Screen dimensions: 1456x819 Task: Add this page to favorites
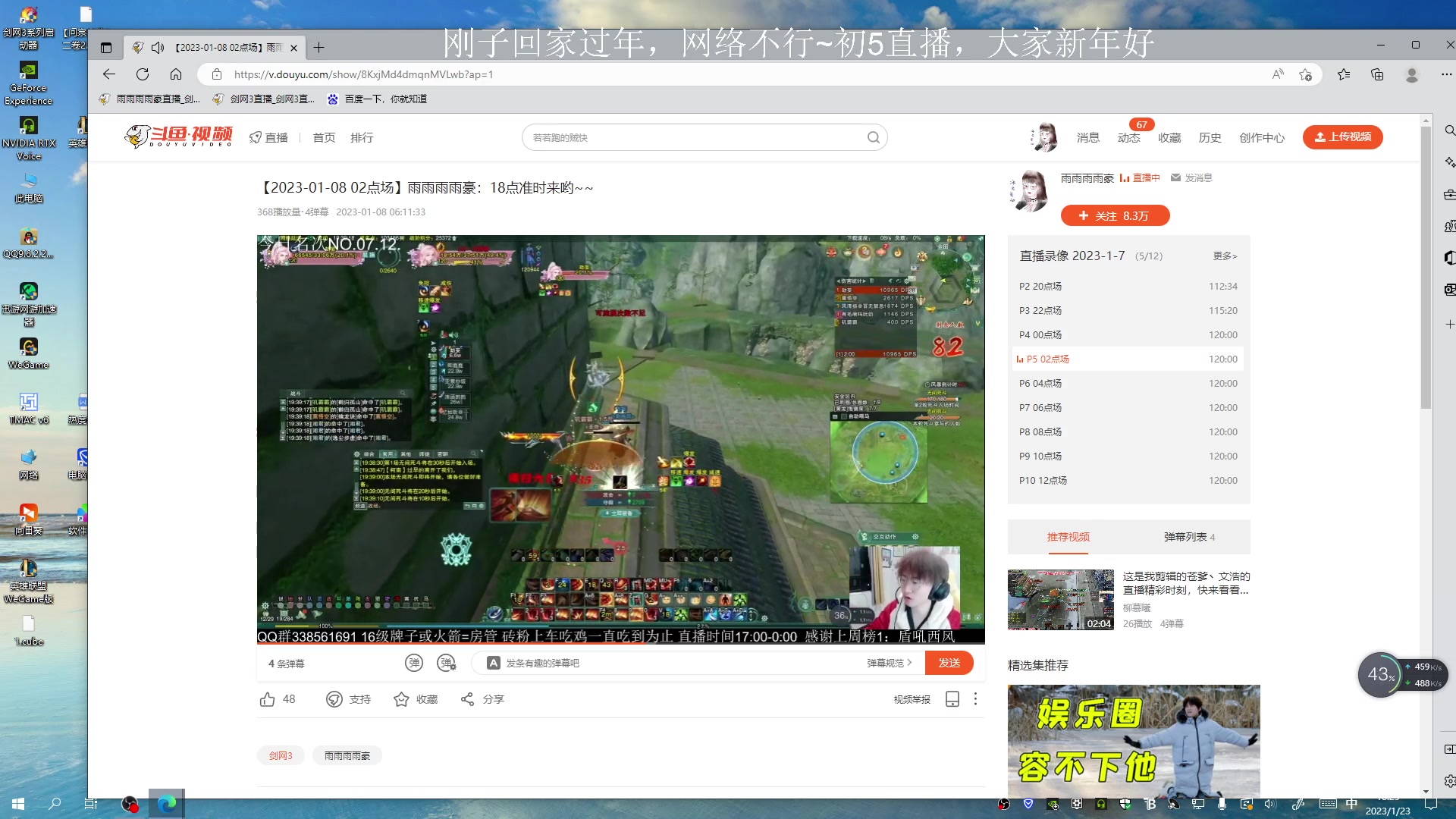1305,74
